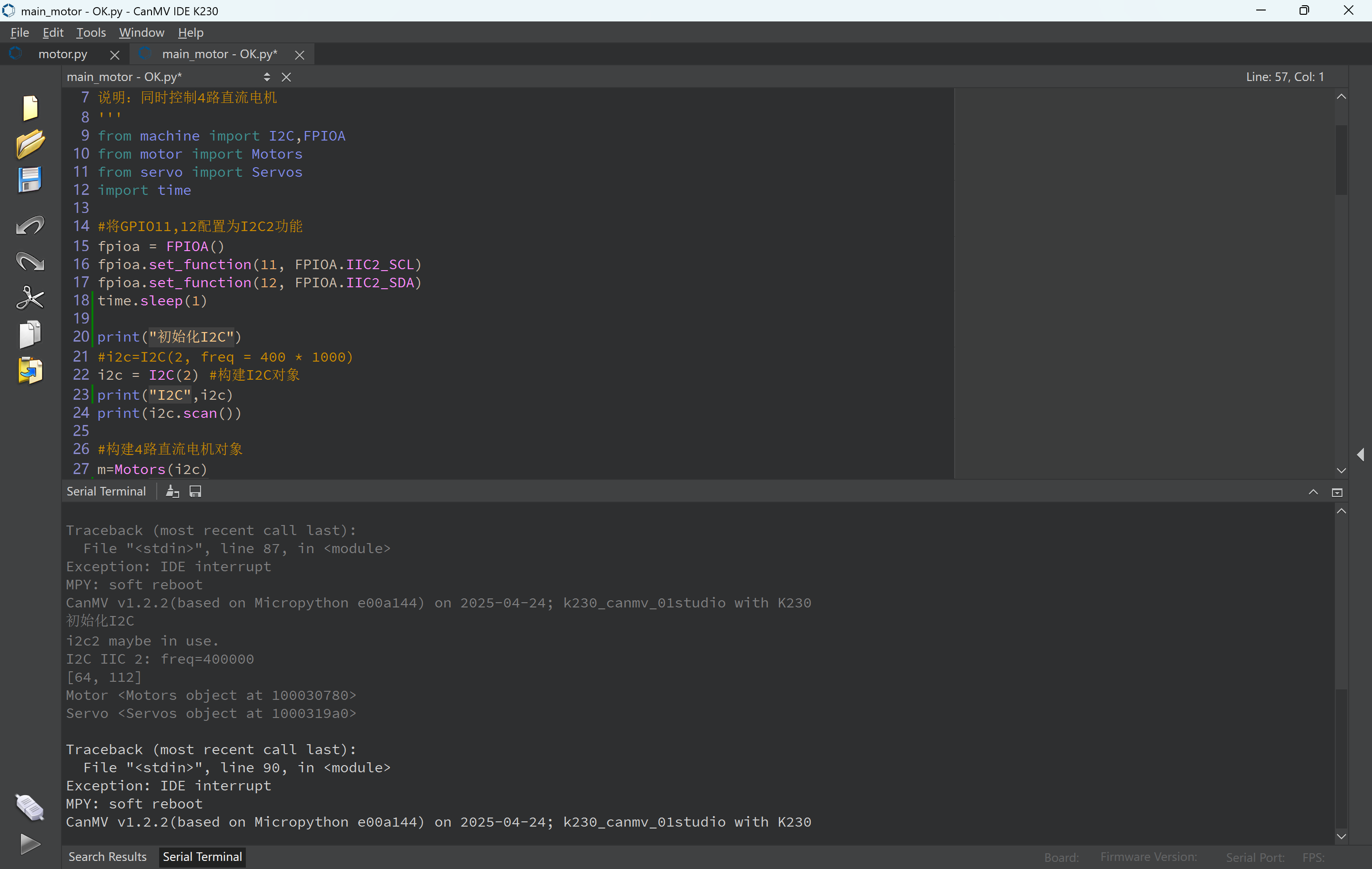Screen dimensions: 1372x869
Task: Click the Save floppy disk icon
Action: [x=30, y=180]
